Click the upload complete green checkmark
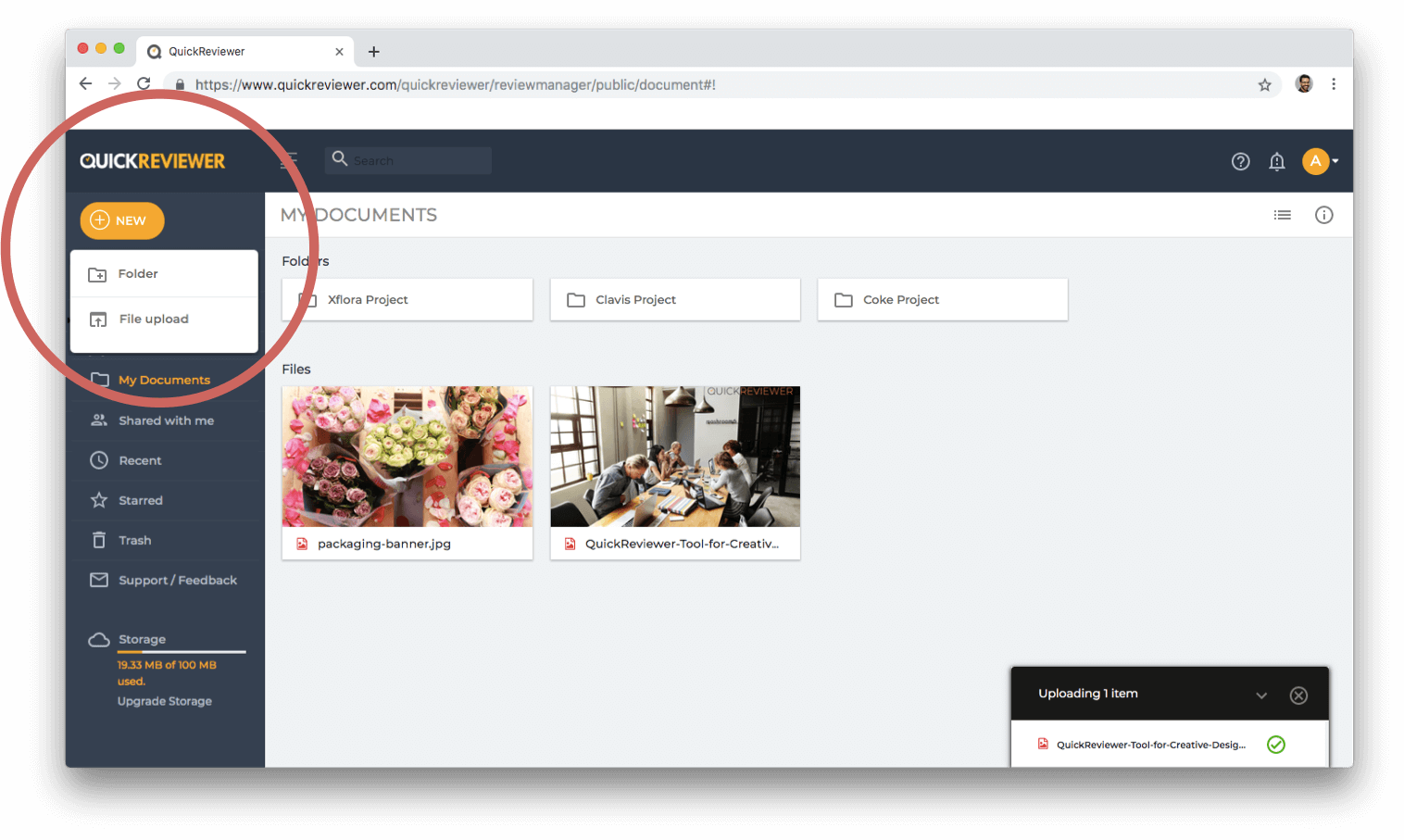The width and height of the screenshot is (1404, 840). [x=1276, y=745]
